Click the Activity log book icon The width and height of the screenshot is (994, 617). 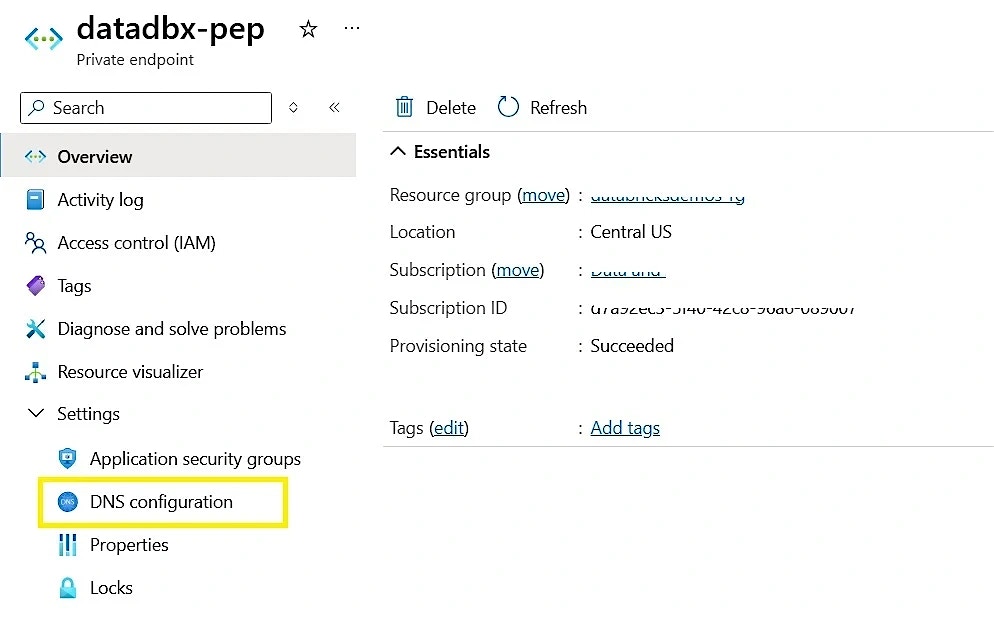[35, 200]
